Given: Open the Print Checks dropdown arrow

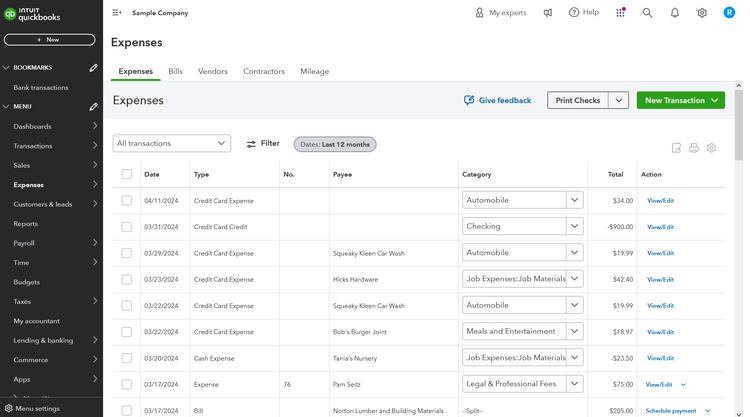Looking at the screenshot, I should 618,100.
